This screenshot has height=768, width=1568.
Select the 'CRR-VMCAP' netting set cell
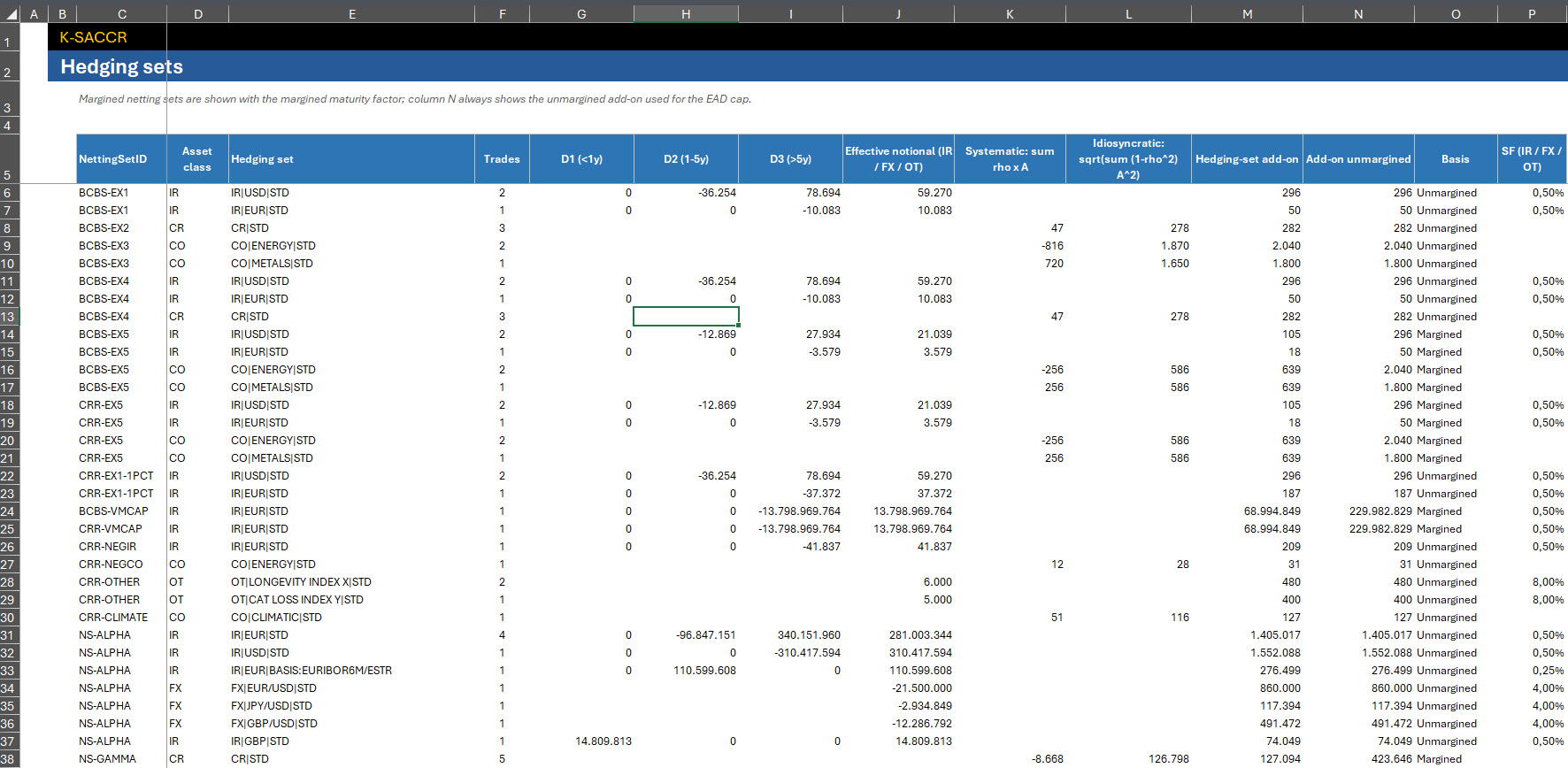coord(121,529)
